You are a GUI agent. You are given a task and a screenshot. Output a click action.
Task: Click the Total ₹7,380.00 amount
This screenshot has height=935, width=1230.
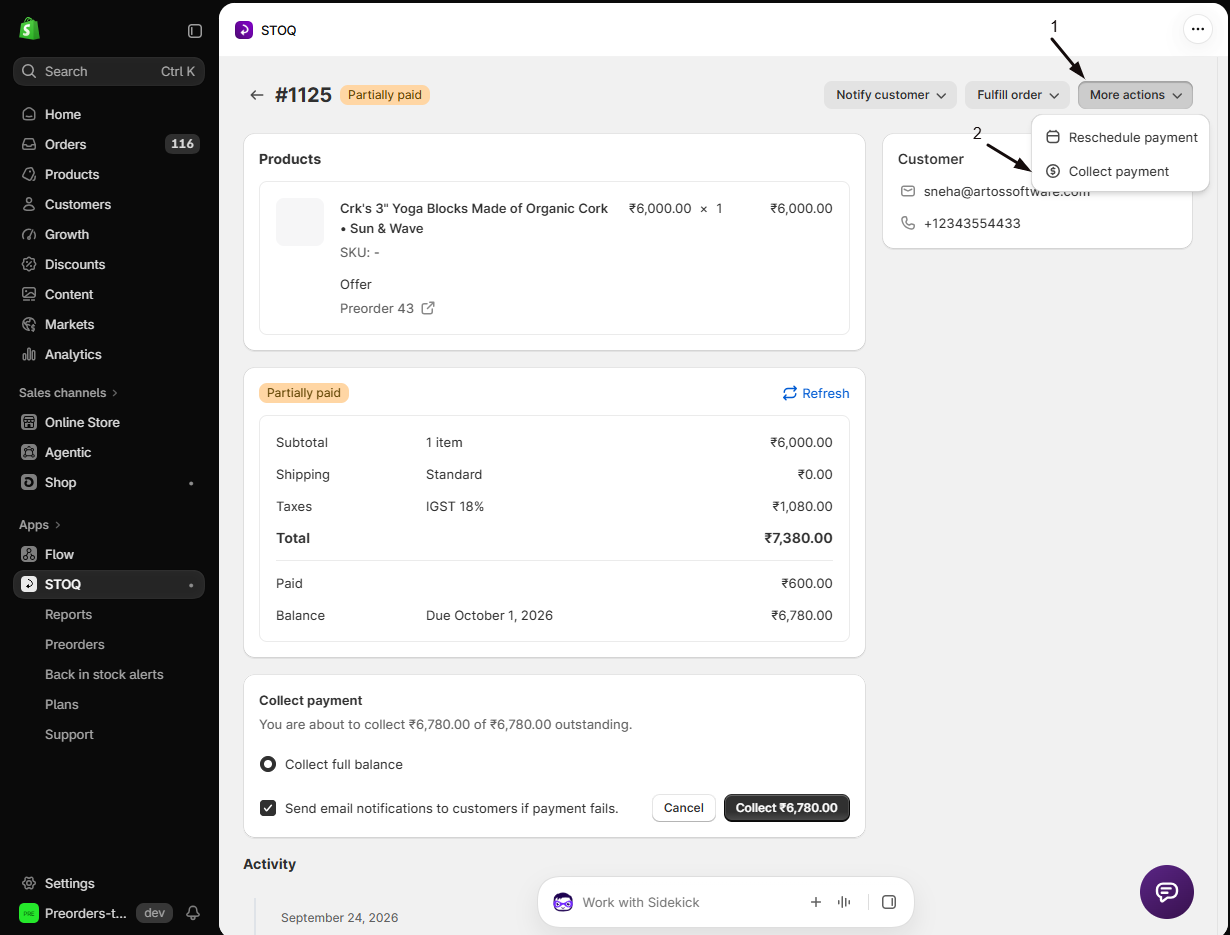point(798,538)
